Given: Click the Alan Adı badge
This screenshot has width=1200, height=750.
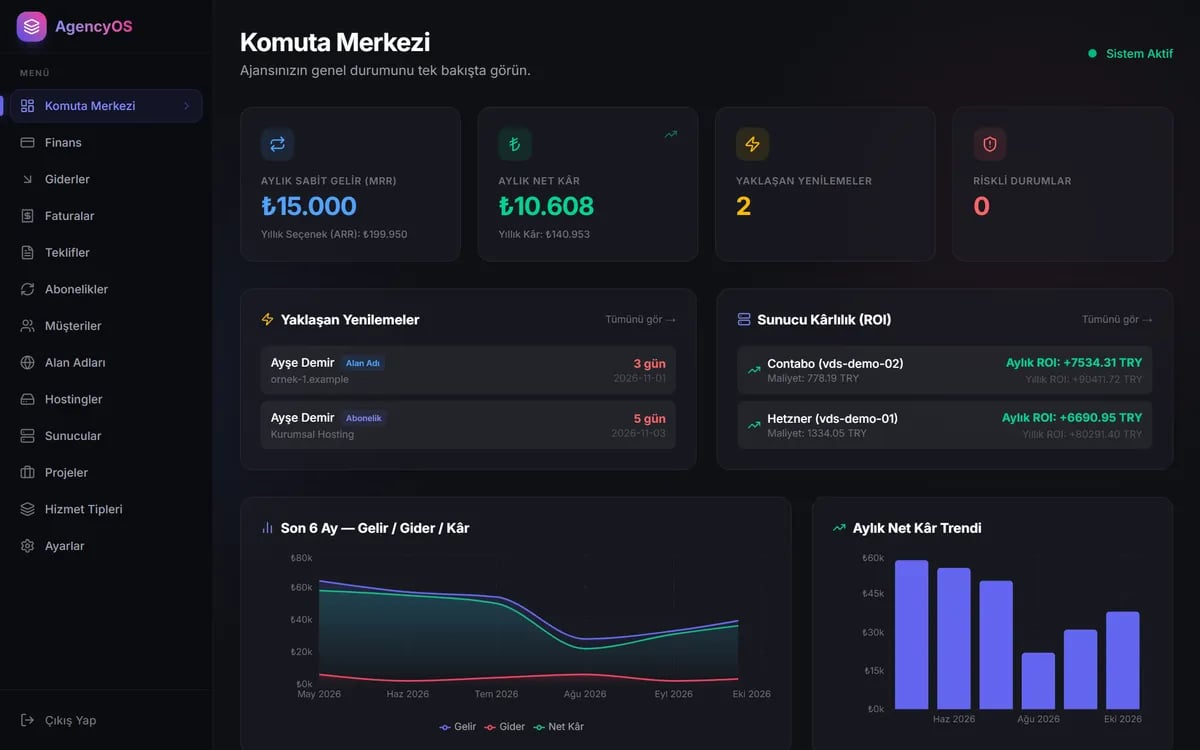Looking at the screenshot, I should point(362,363).
